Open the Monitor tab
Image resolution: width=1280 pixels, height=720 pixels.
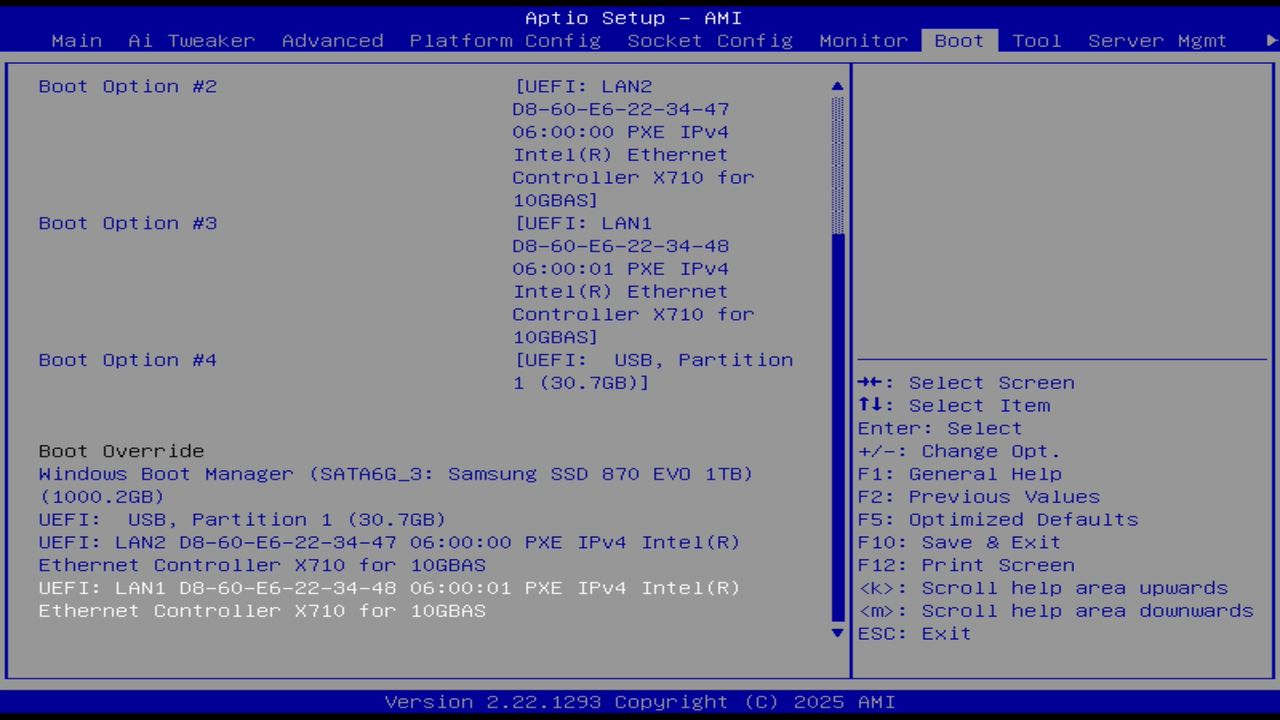[863, 41]
